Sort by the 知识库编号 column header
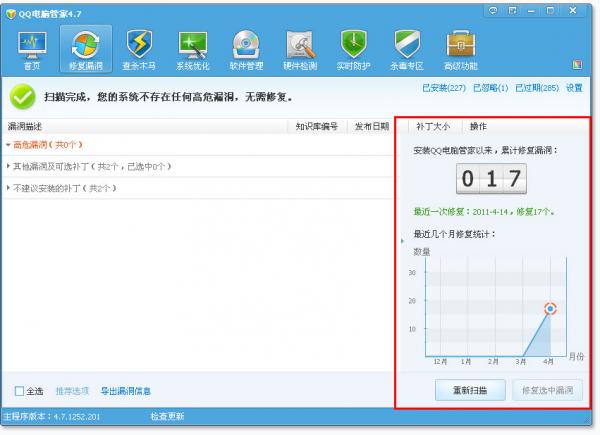 point(317,126)
